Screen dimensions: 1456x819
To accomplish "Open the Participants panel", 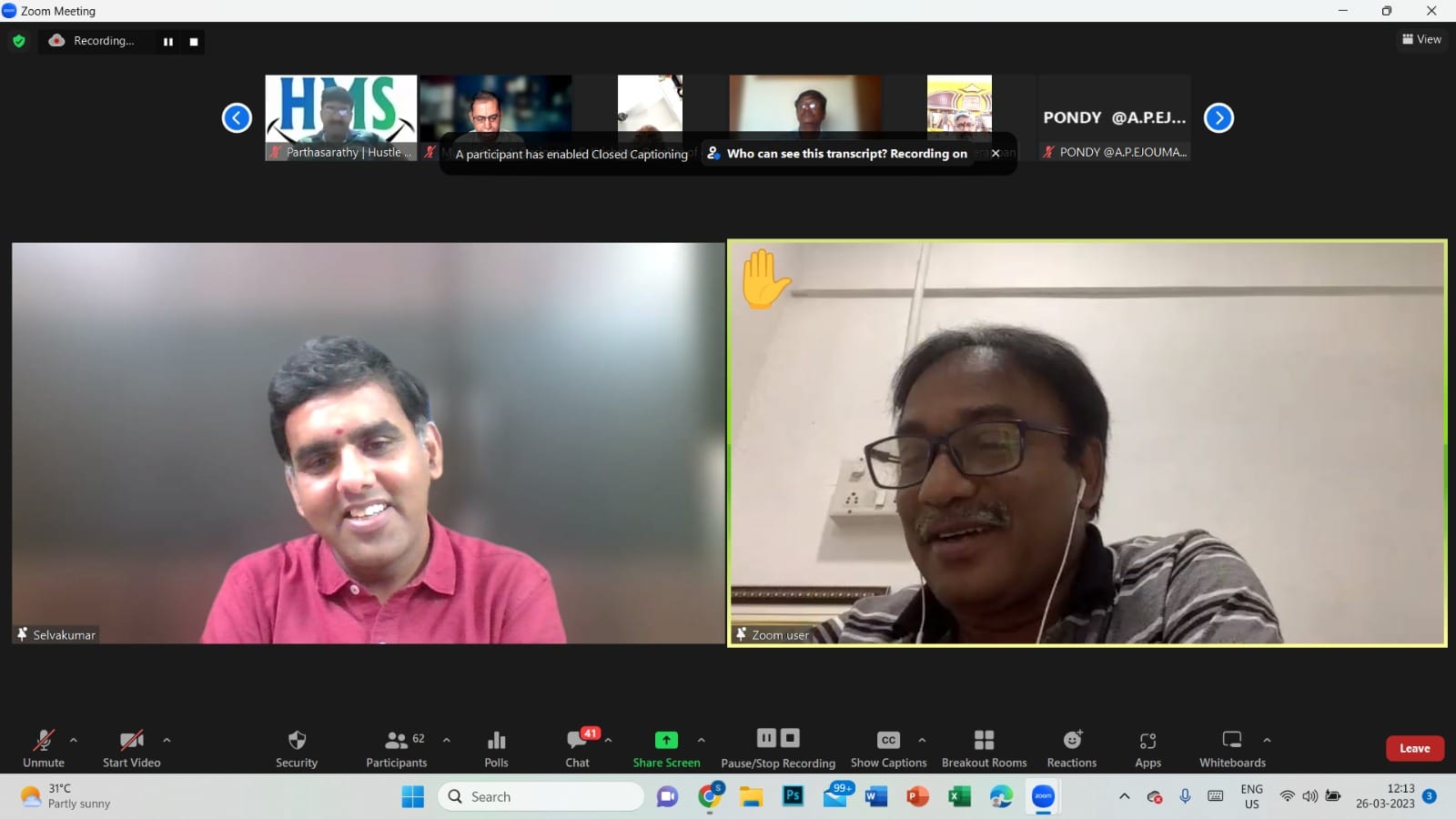I will (396, 748).
